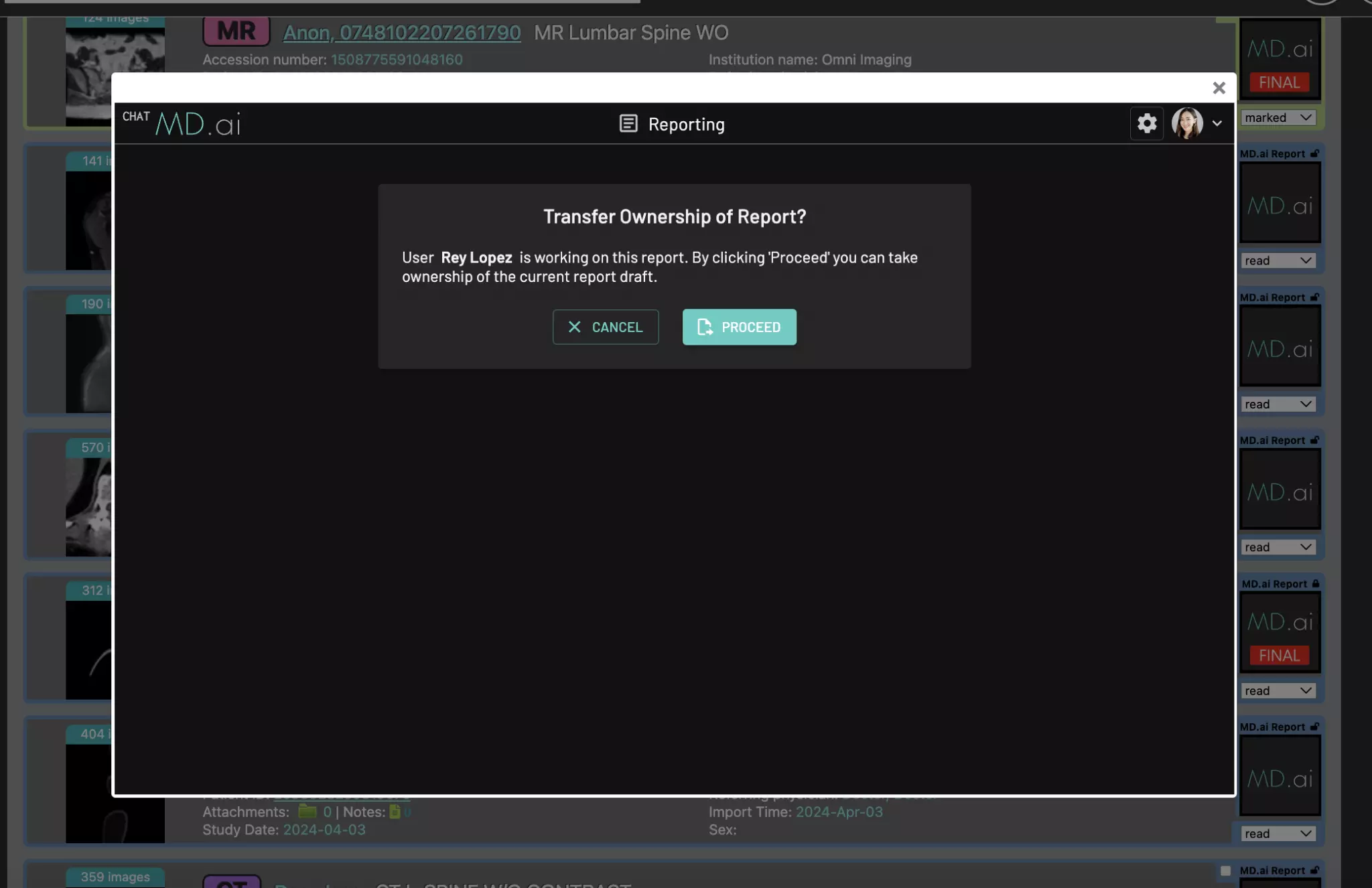
Task: Click the Reporting document icon
Action: click(x=628, y=124)
